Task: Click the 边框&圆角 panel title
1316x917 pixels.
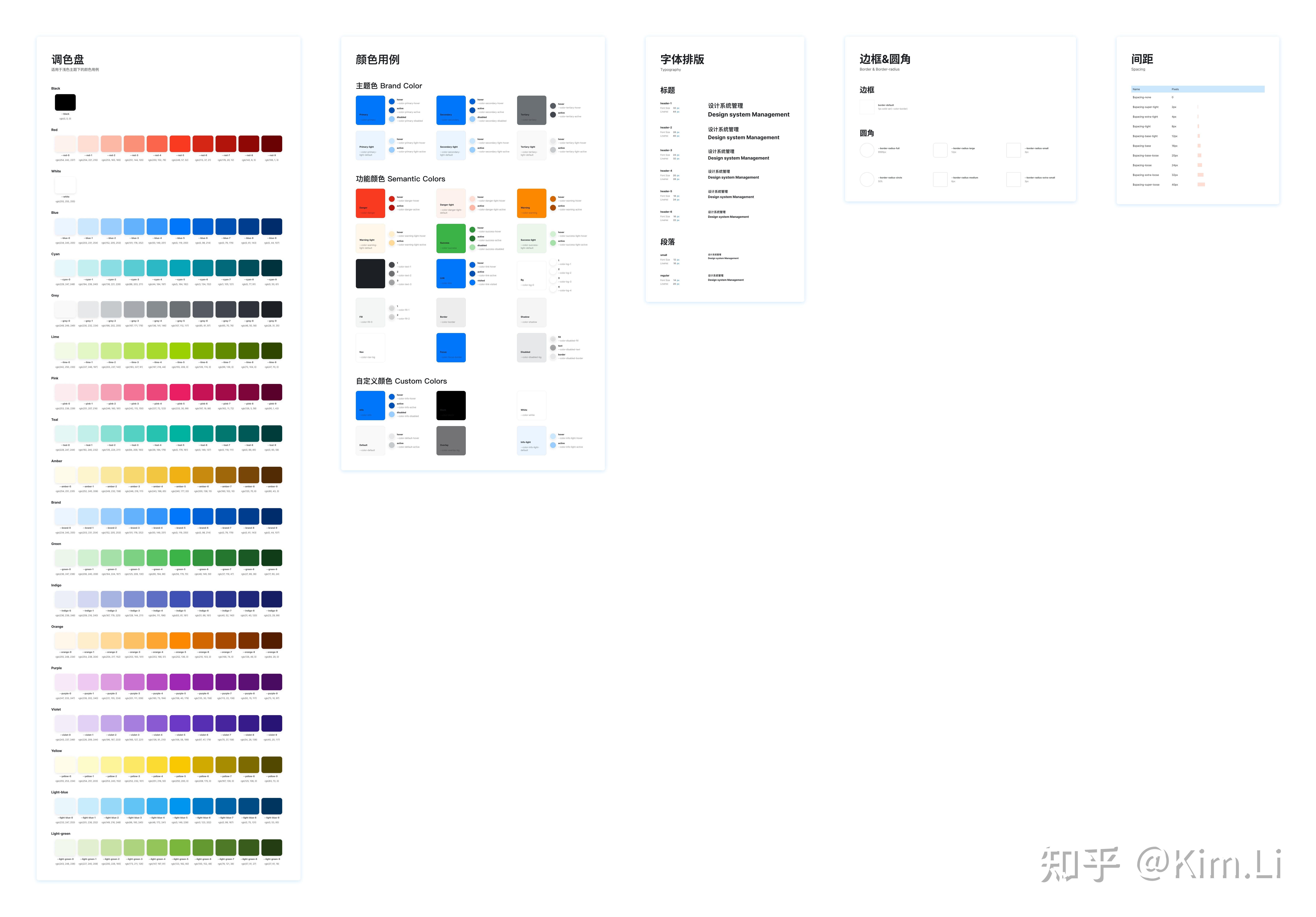Action: click(885, 59)
